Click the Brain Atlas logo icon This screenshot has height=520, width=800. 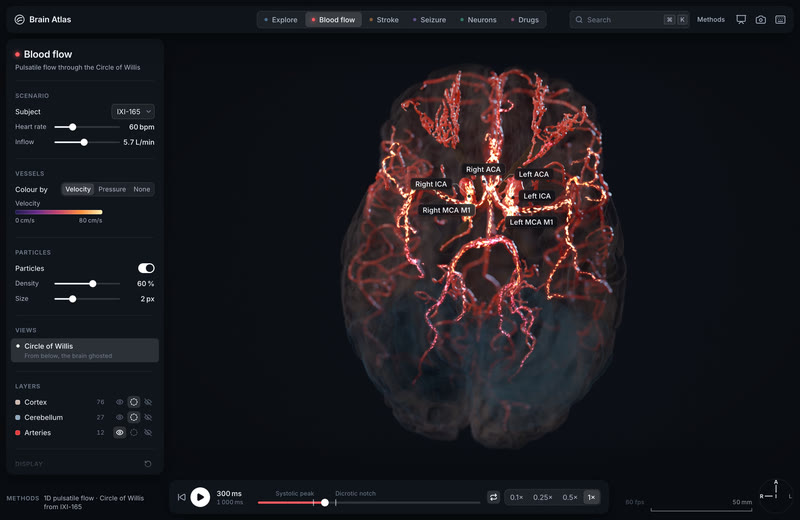[19, 19]
